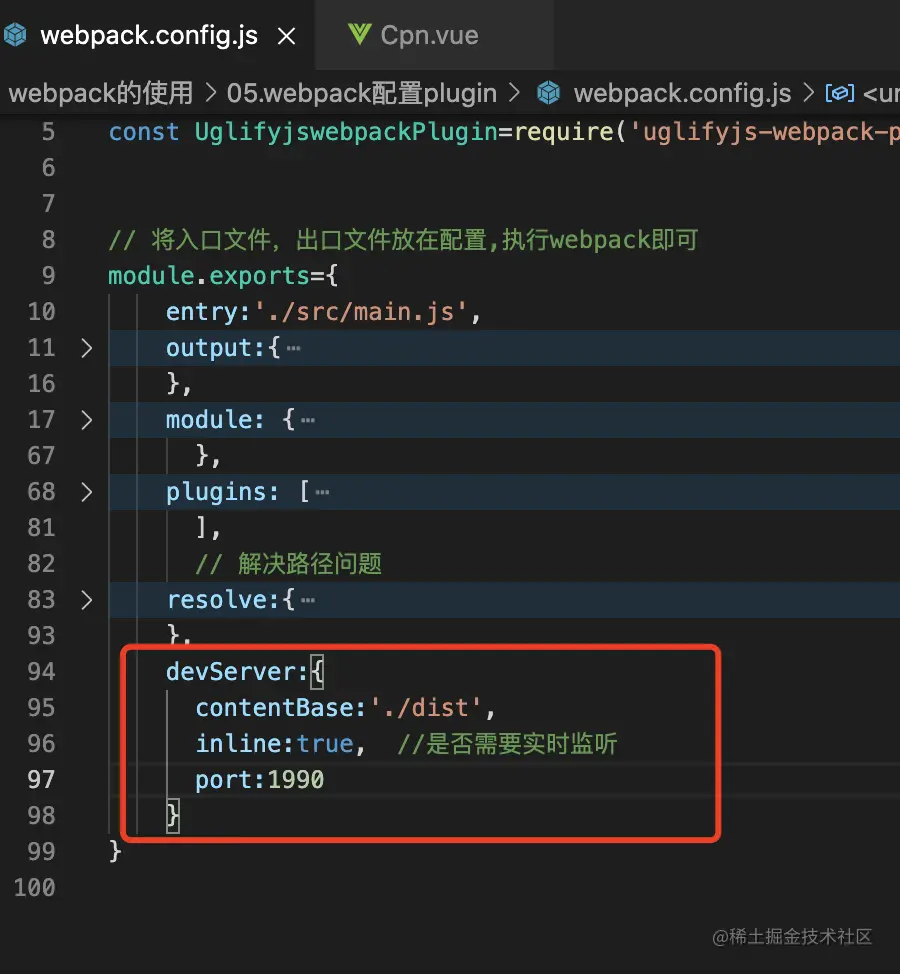Click the closing brace on line 99
The width and height of the screenshot is (900, 974).
click(115, 852)
